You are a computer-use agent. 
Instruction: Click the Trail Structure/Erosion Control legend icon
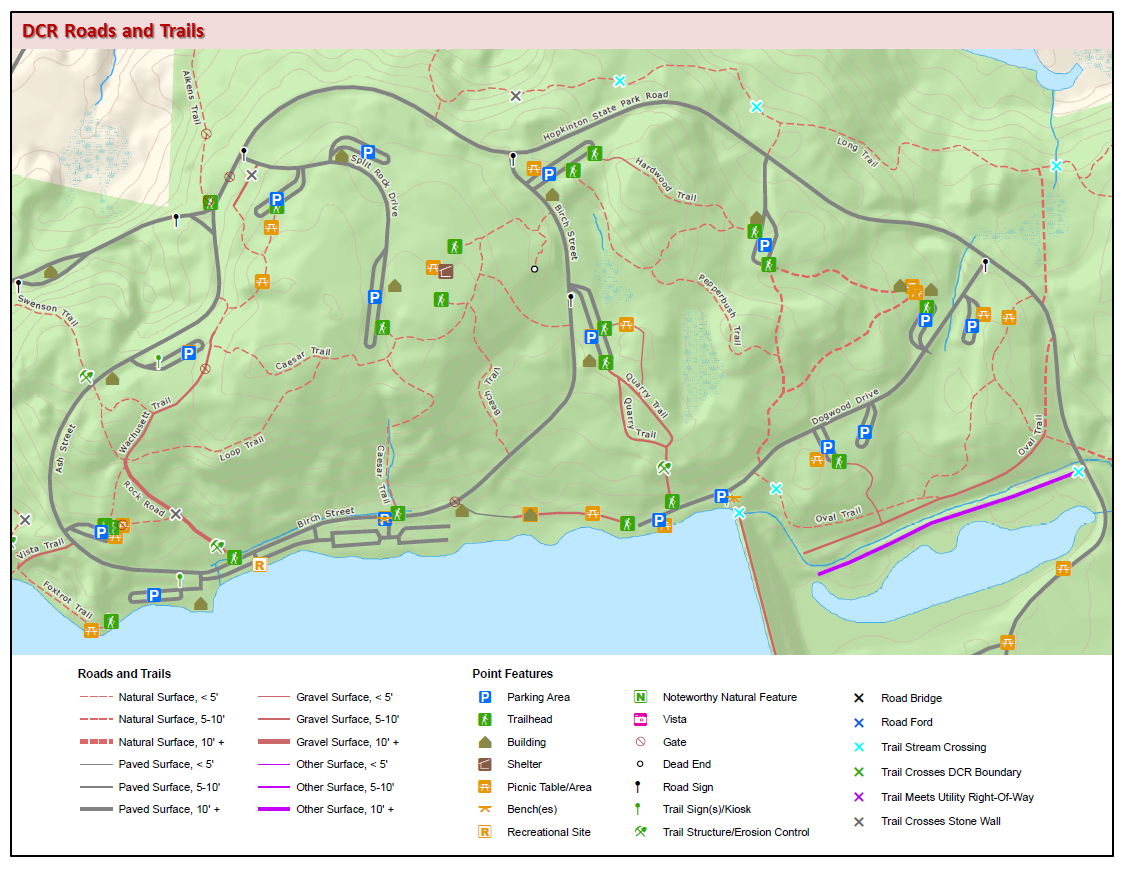coord(640,832)
